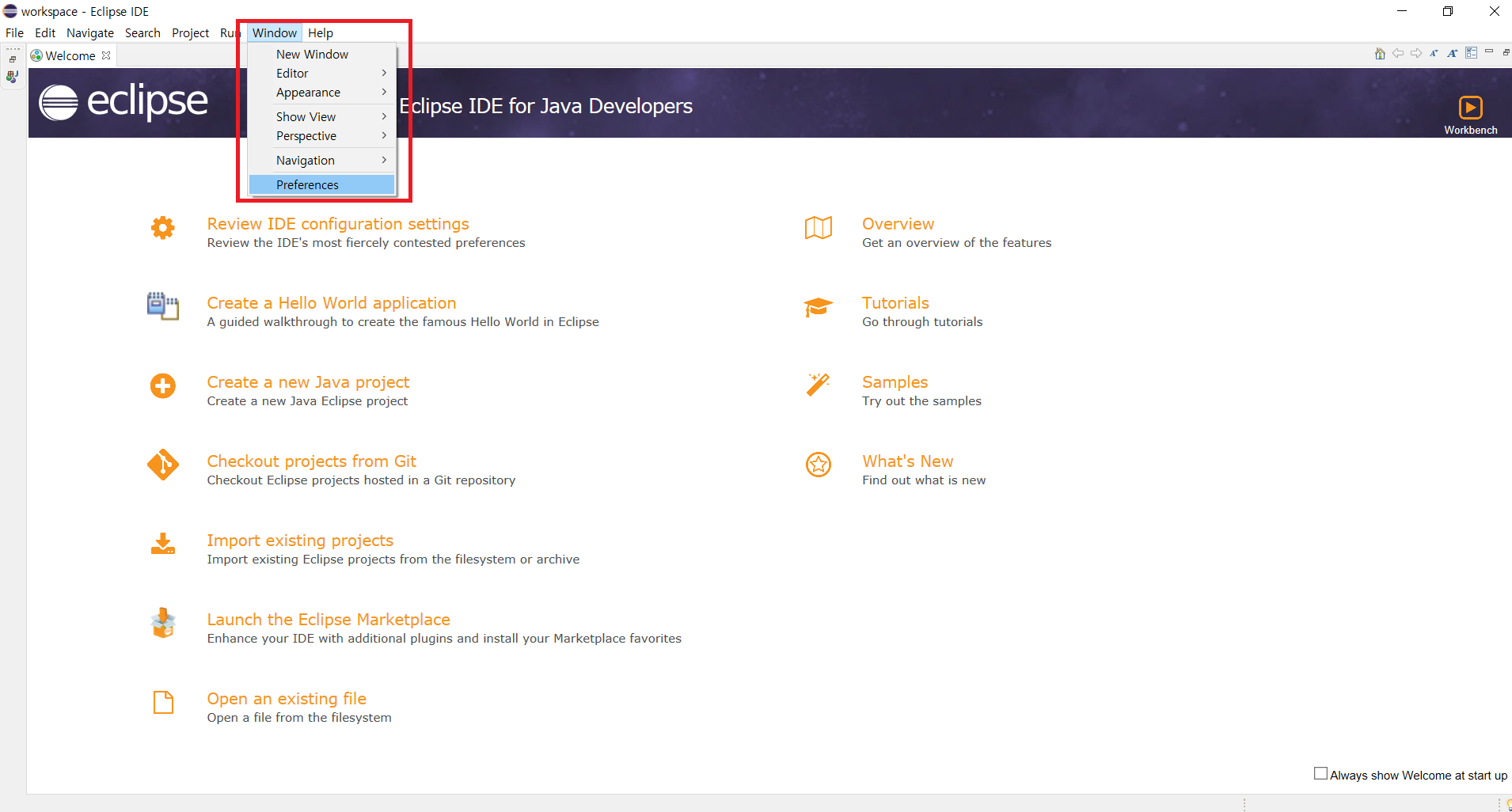1512x812 pixels.
Task: Expand the Editor submenu
Action: coord(321,74)
